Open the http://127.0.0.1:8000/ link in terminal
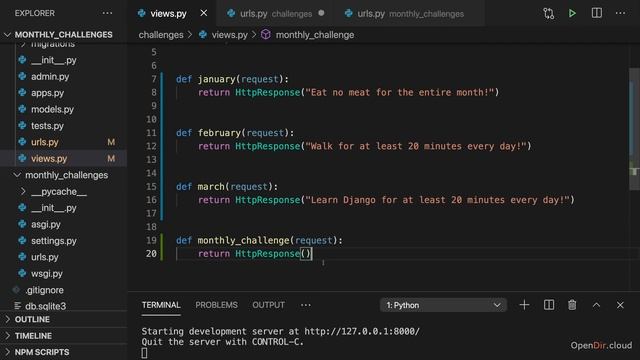640x360 pixels. [362, 331]
